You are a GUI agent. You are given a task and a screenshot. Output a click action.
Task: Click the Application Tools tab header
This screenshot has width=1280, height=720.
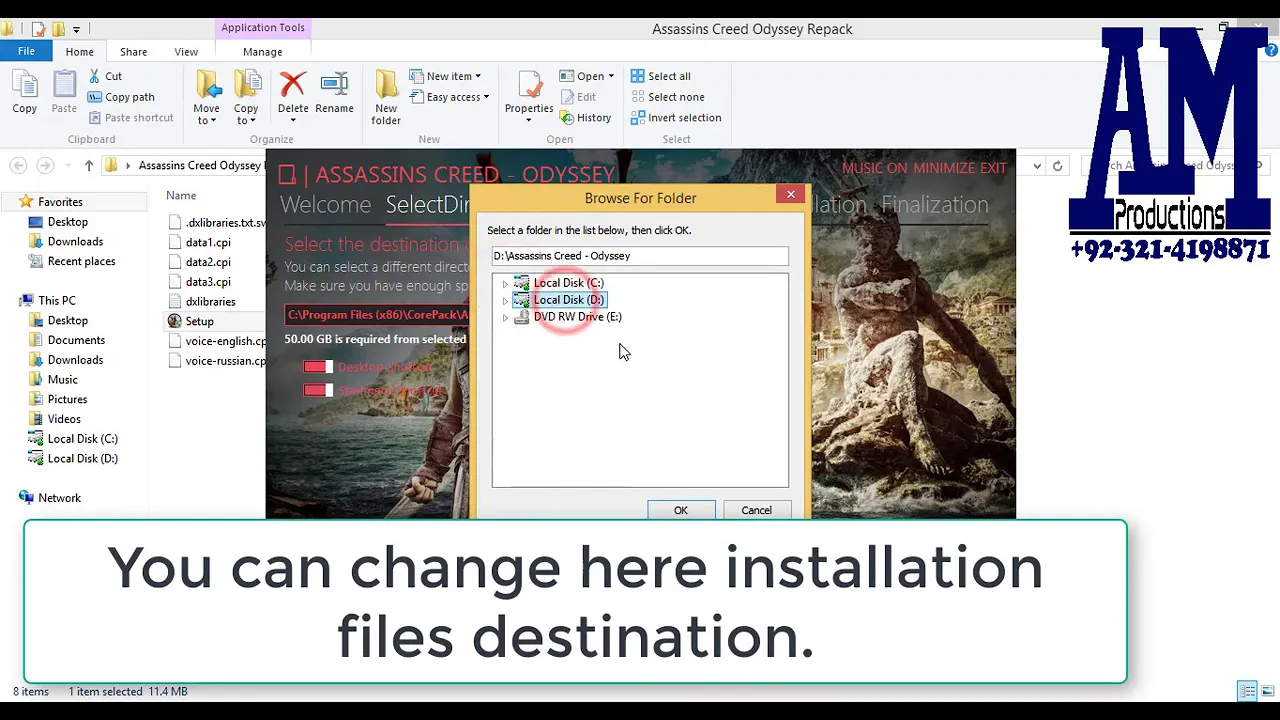click(x=263, y=28)
